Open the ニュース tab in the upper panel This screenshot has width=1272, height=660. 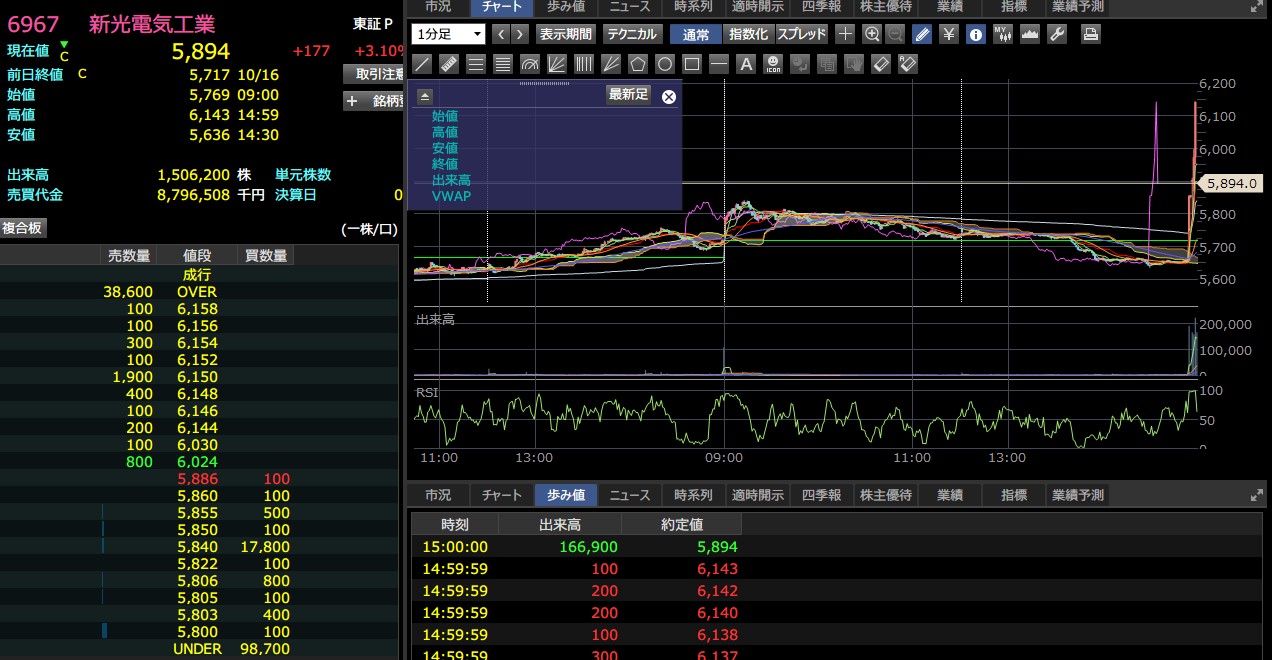tap(630, 6)
